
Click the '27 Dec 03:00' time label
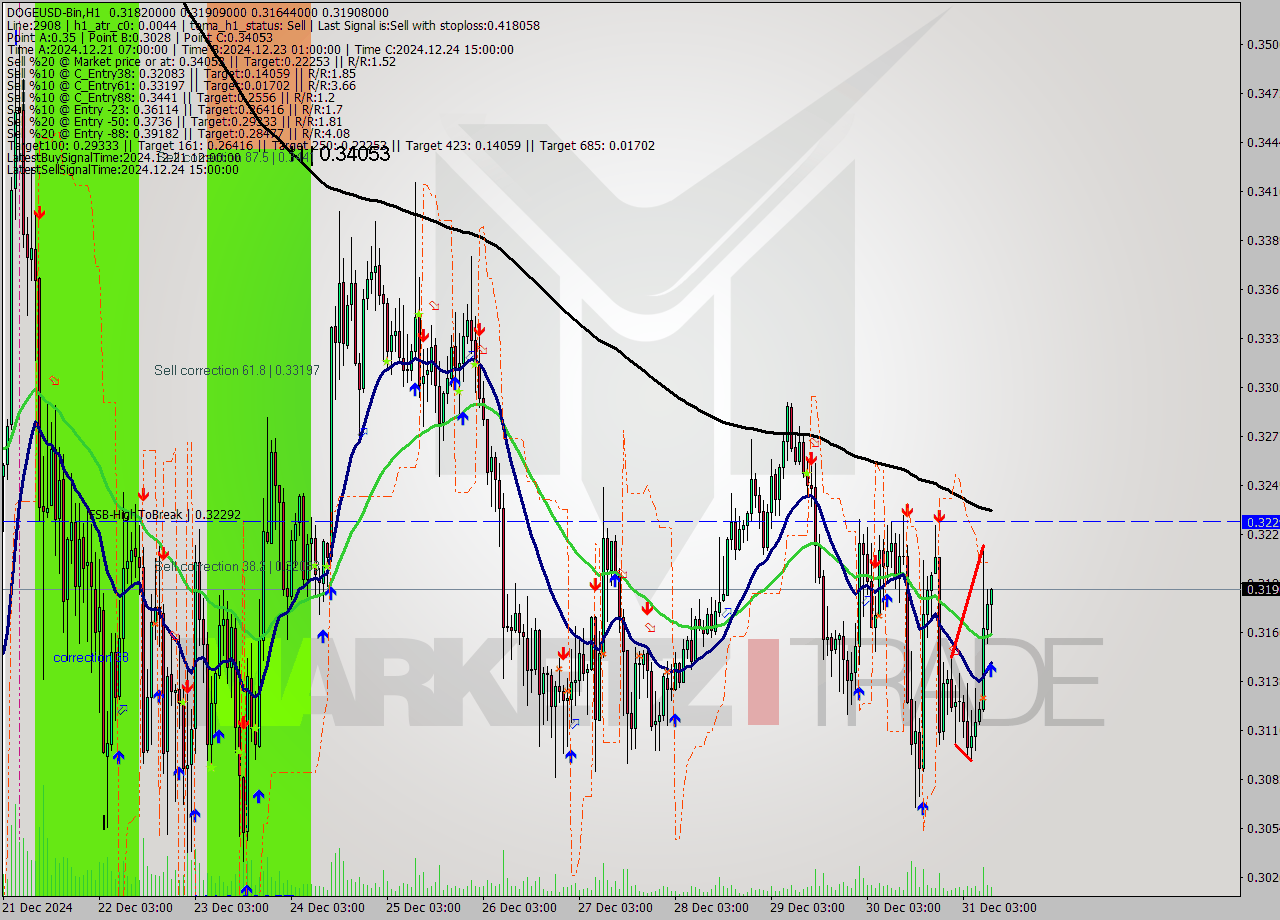pyautogui.click(x=614, y=908)
